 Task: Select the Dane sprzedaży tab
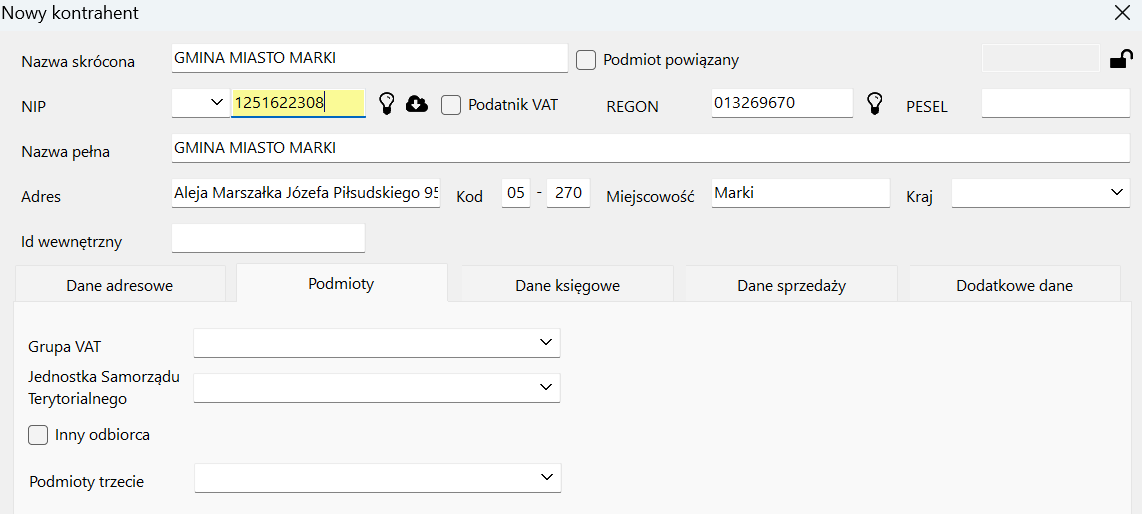(x=791, y=285)
